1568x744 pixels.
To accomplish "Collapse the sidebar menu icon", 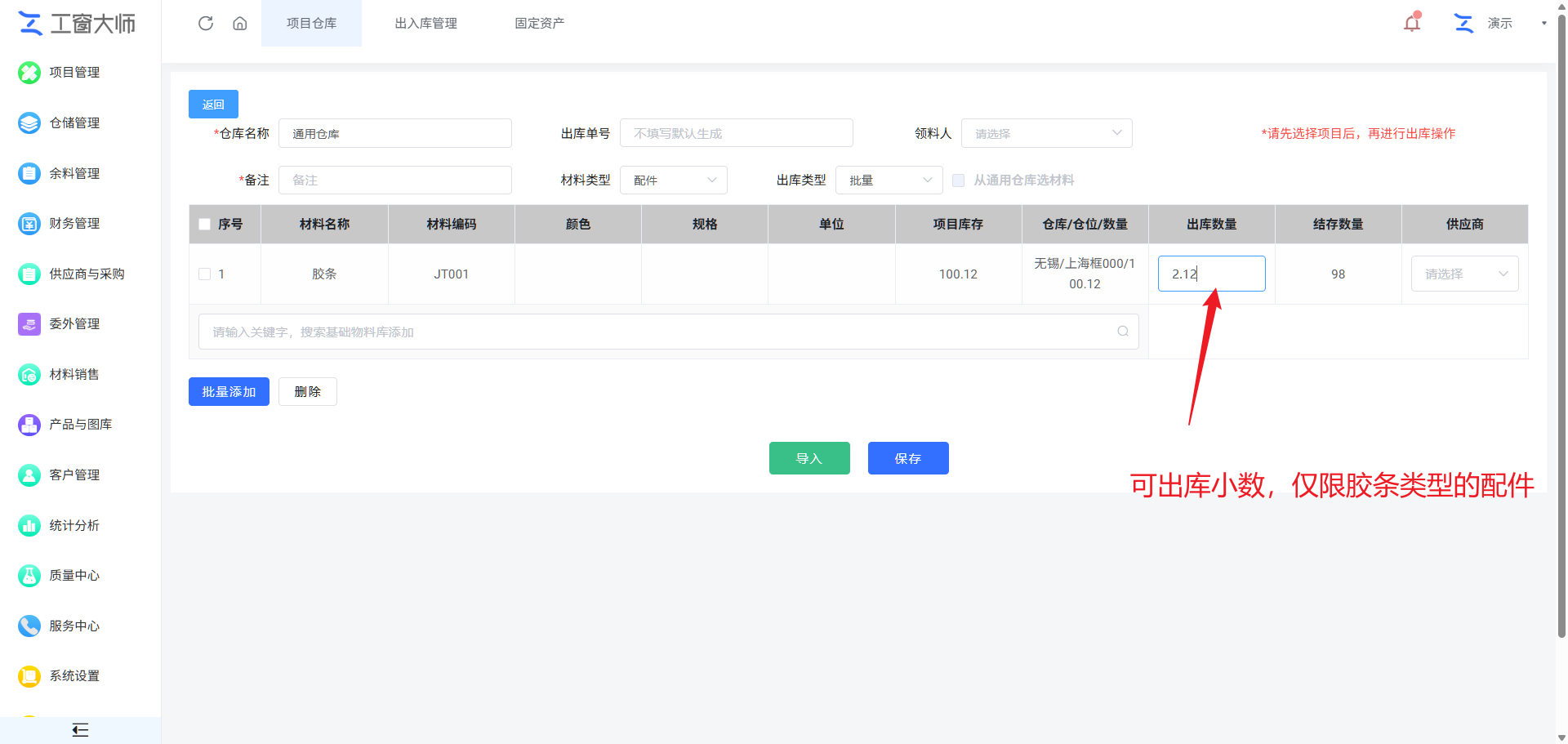I will click(80, 730).
